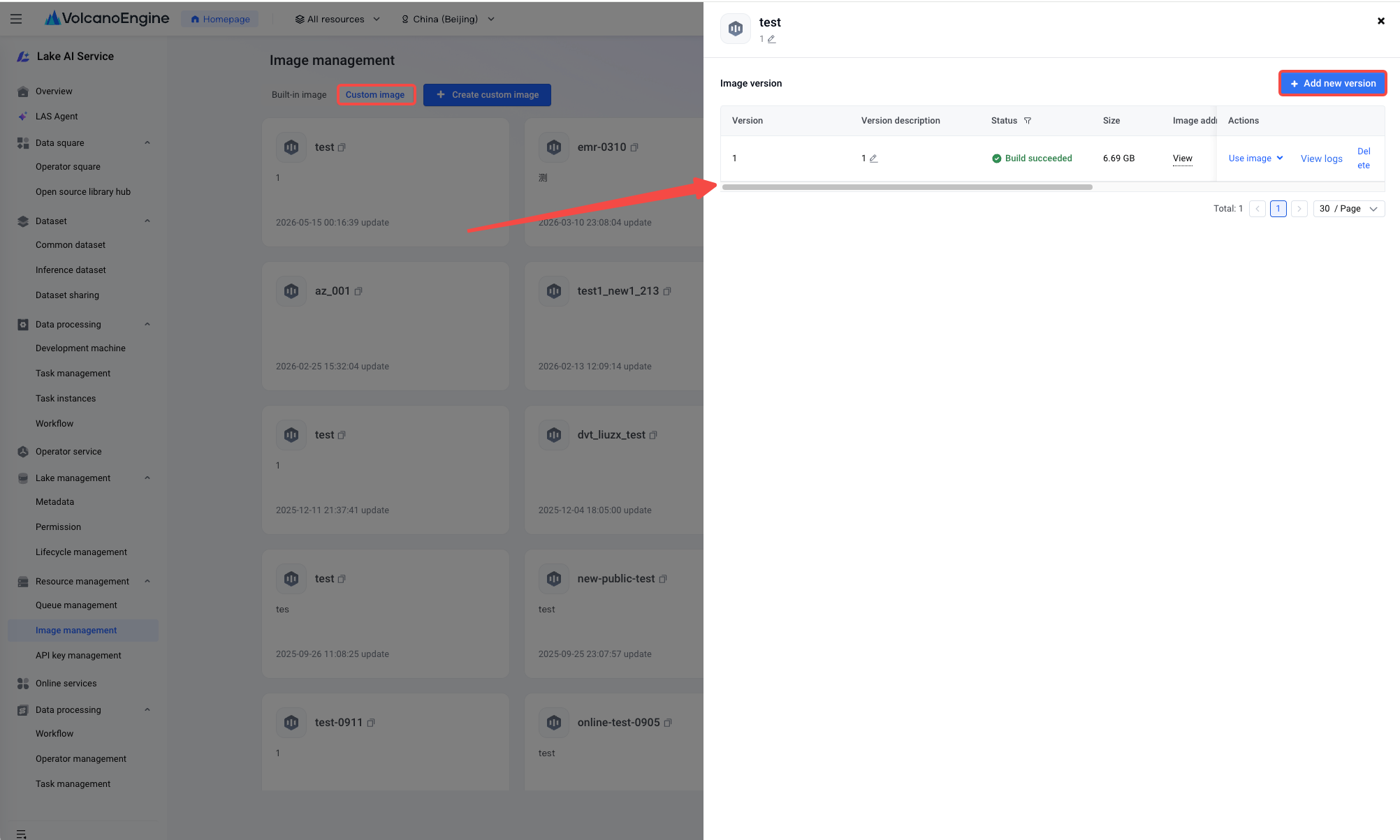The width and height of the screenshot is (1400, 840).
Task: Open the 30 / Page size dropdown
Action: tap(1349, 209)
